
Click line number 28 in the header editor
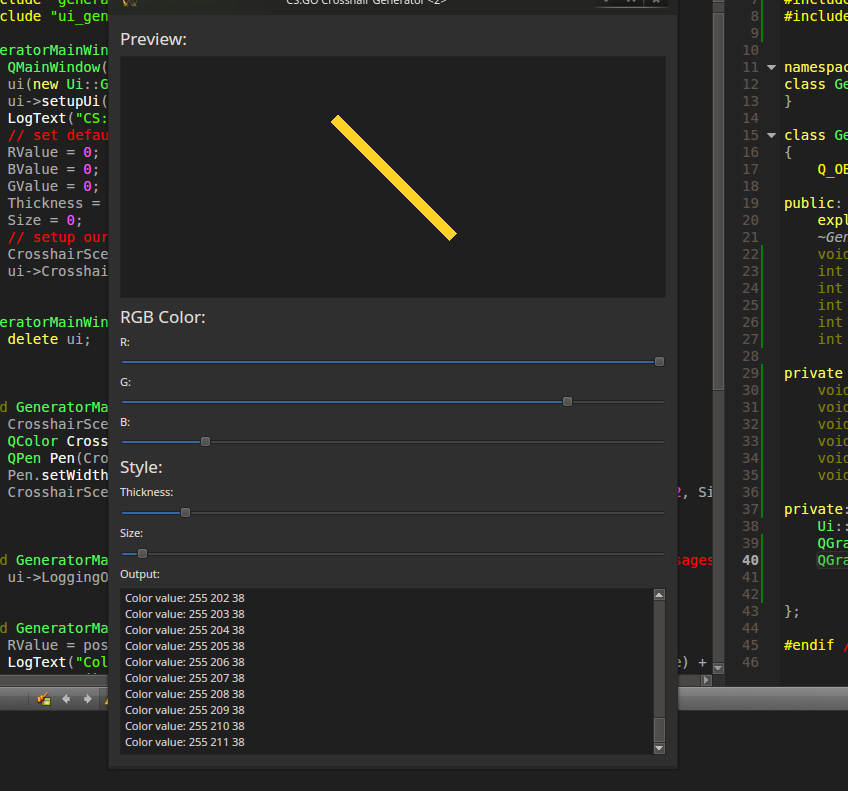pyautogui.click(x=751, y=356)
